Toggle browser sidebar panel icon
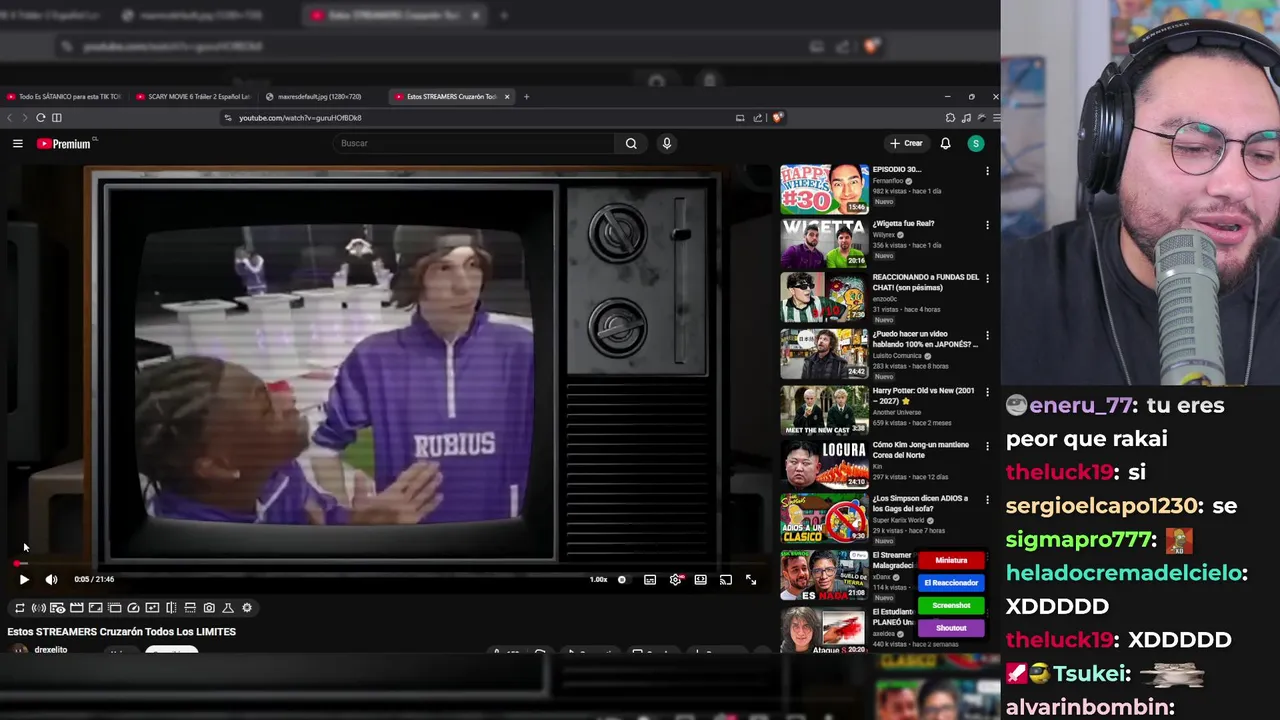1280x720 pixels. point(57,117)
